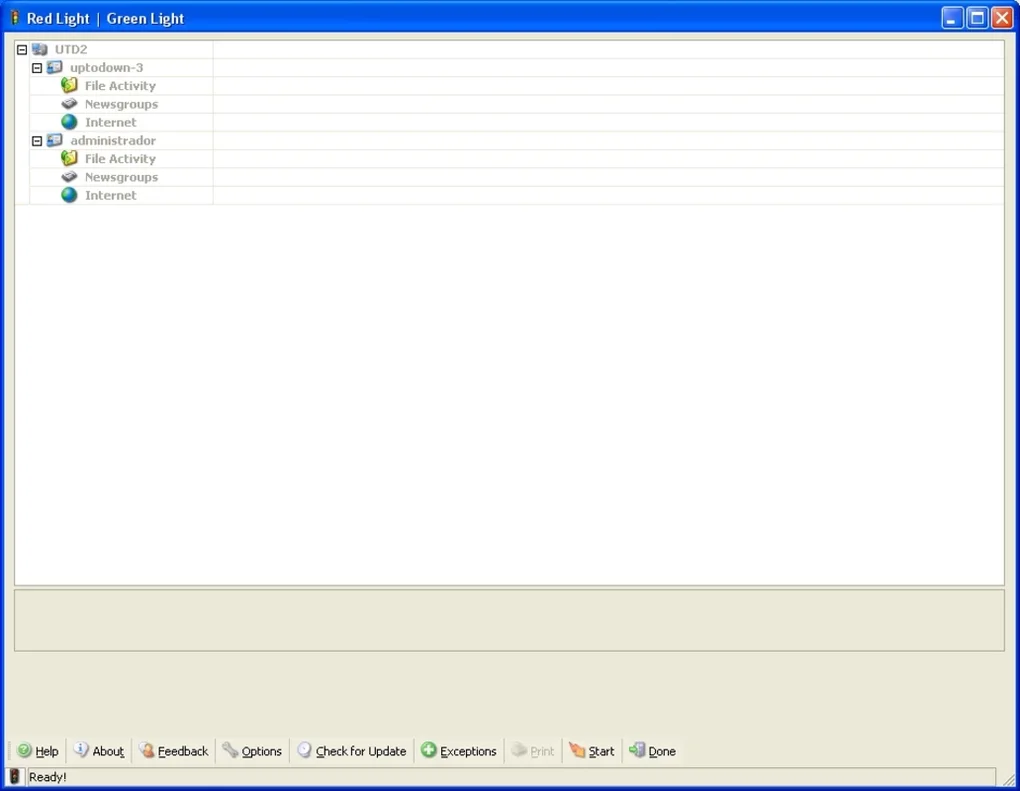The height and width of the screenshot is (791, 1020).
Task: Send Feedback via toolbar button
Action: (174, 751)
